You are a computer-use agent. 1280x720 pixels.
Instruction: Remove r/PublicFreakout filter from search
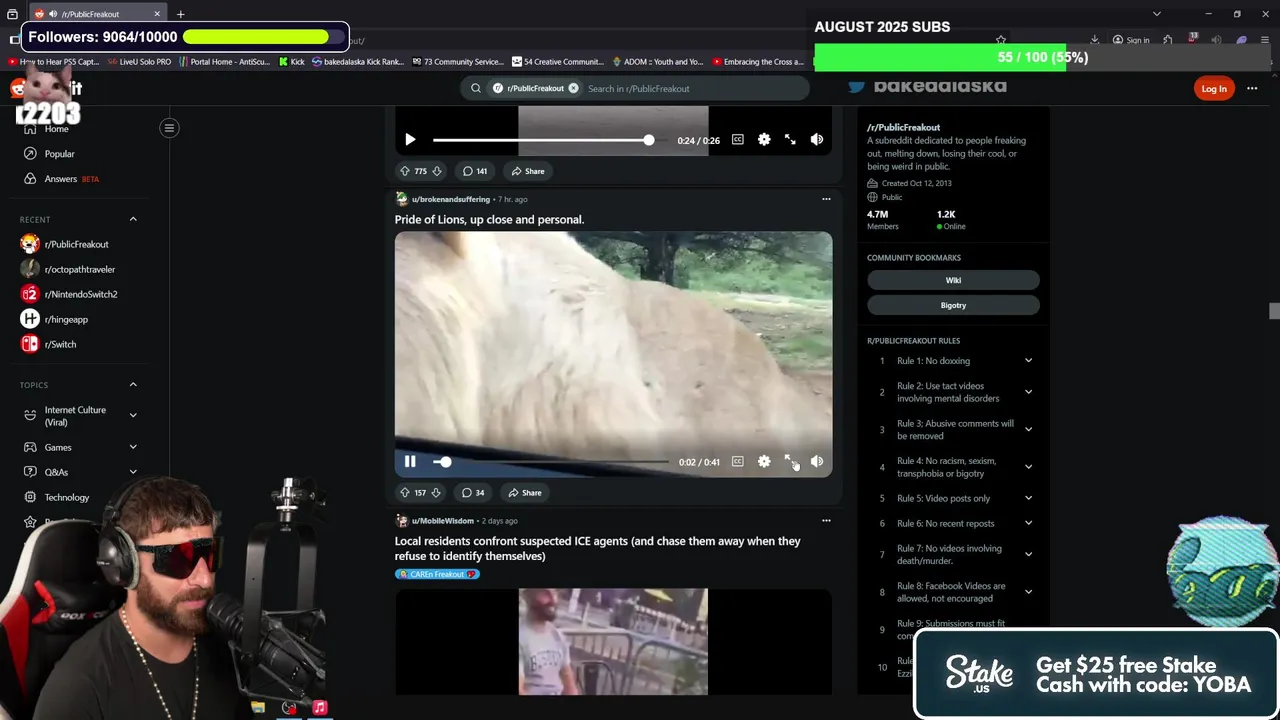[573, 88]
